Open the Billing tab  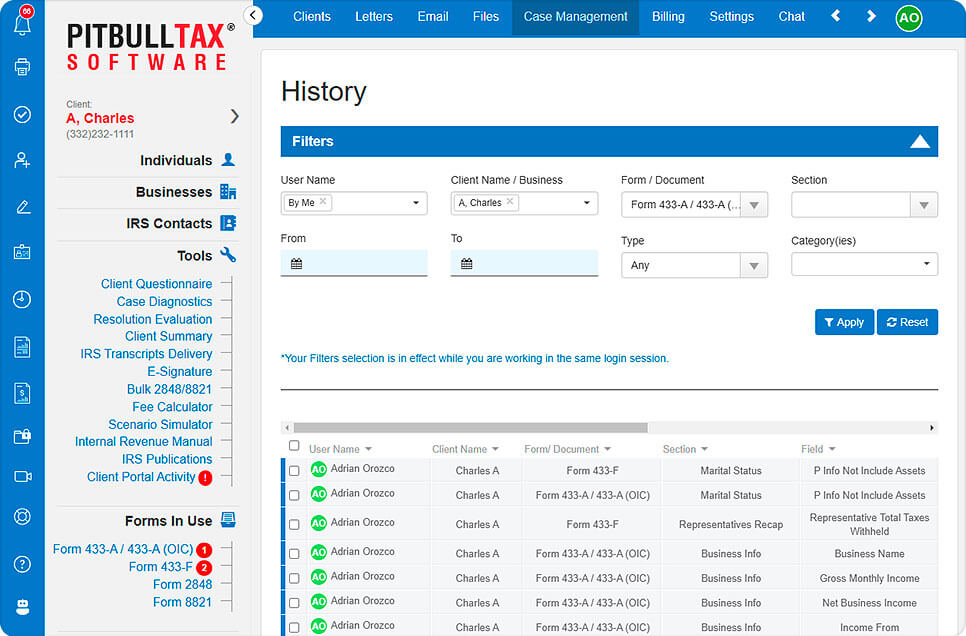click(668, 17)
